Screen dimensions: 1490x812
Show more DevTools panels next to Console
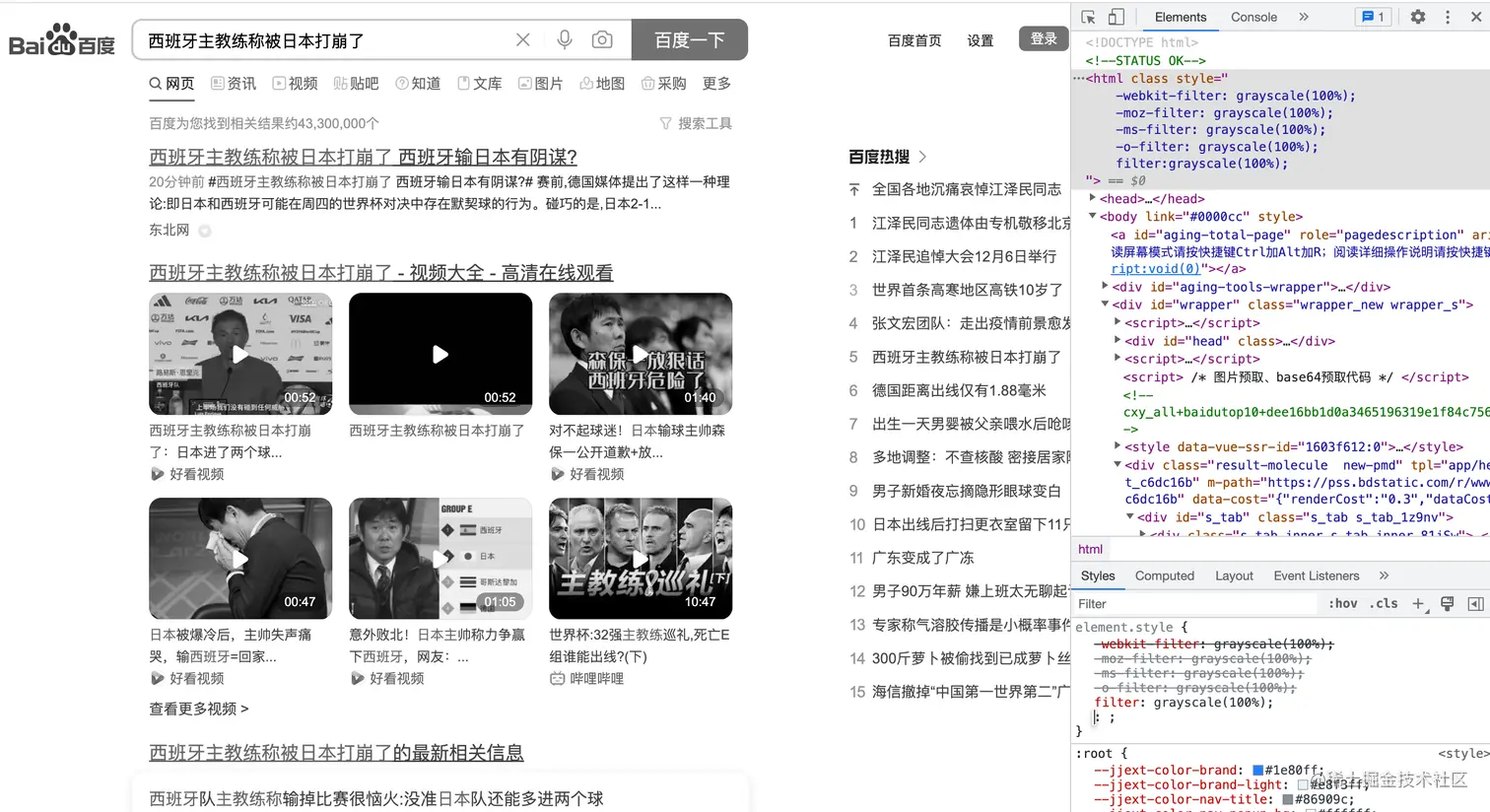[x=1304, y=17]
